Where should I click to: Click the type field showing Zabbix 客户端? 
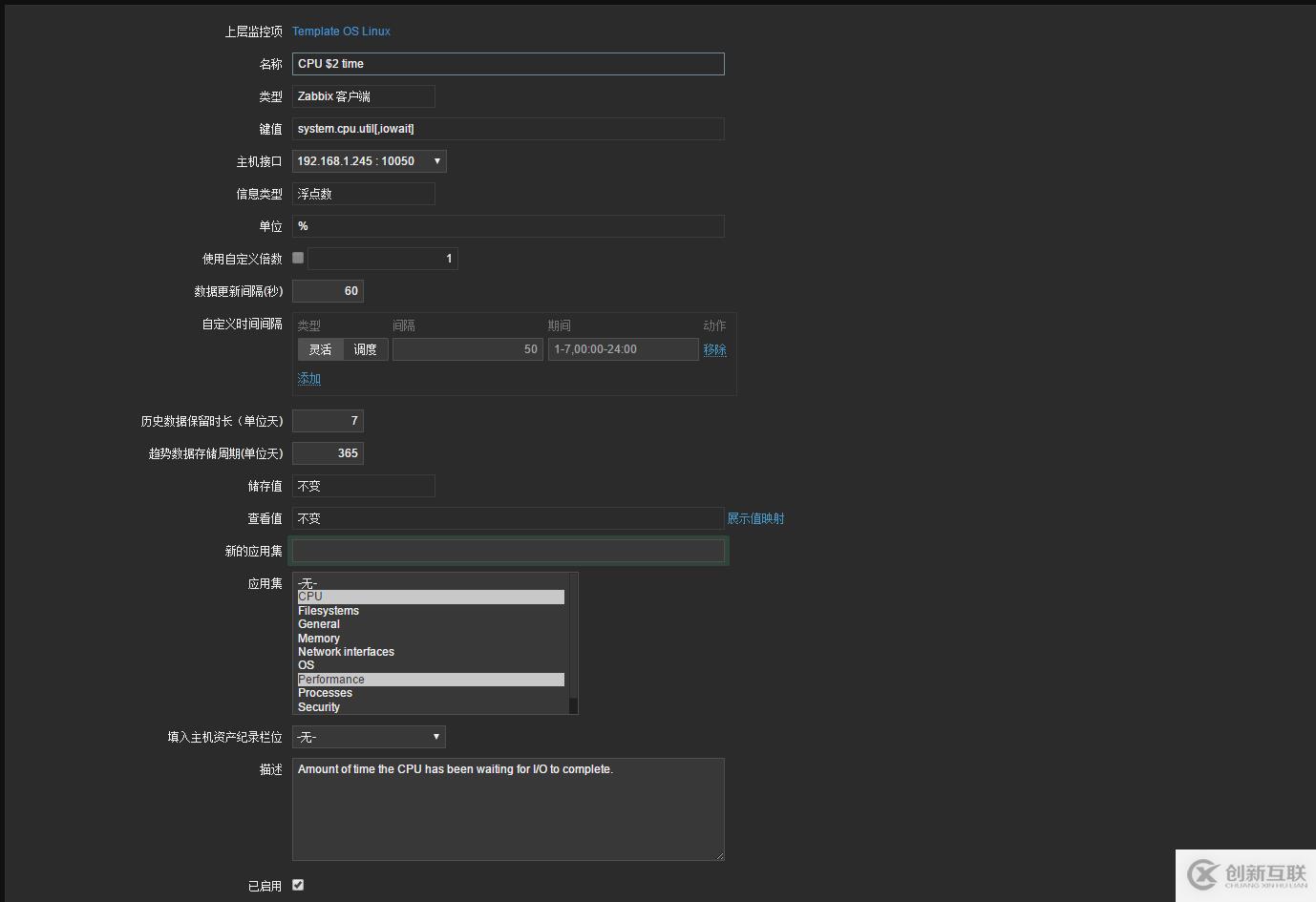[364, 96]
